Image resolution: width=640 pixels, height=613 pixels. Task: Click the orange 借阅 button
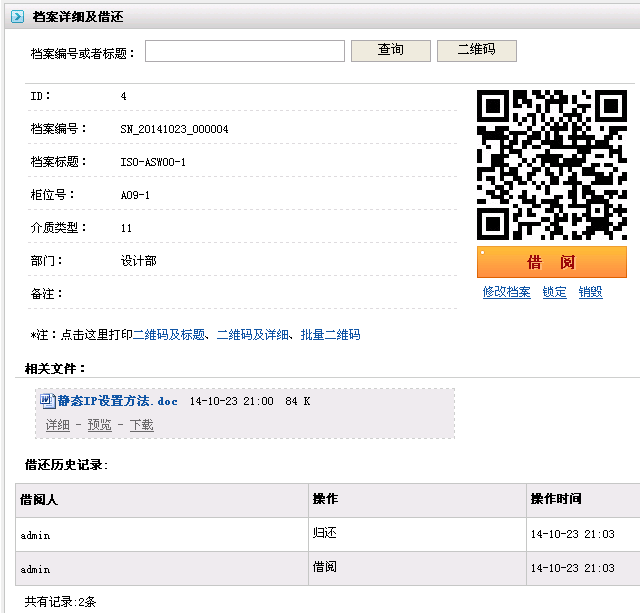pos(551,262)
